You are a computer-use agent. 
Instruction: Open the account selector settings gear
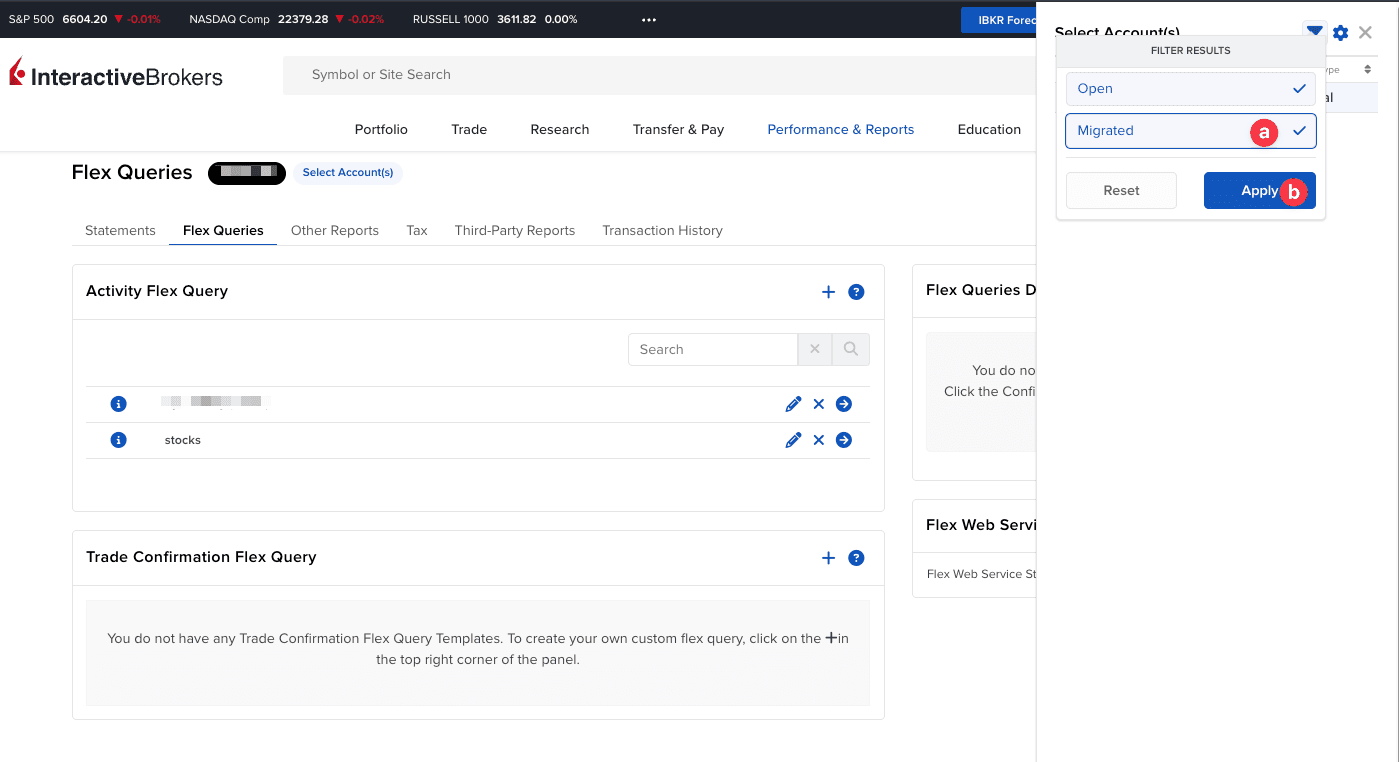coord(1341,33)
